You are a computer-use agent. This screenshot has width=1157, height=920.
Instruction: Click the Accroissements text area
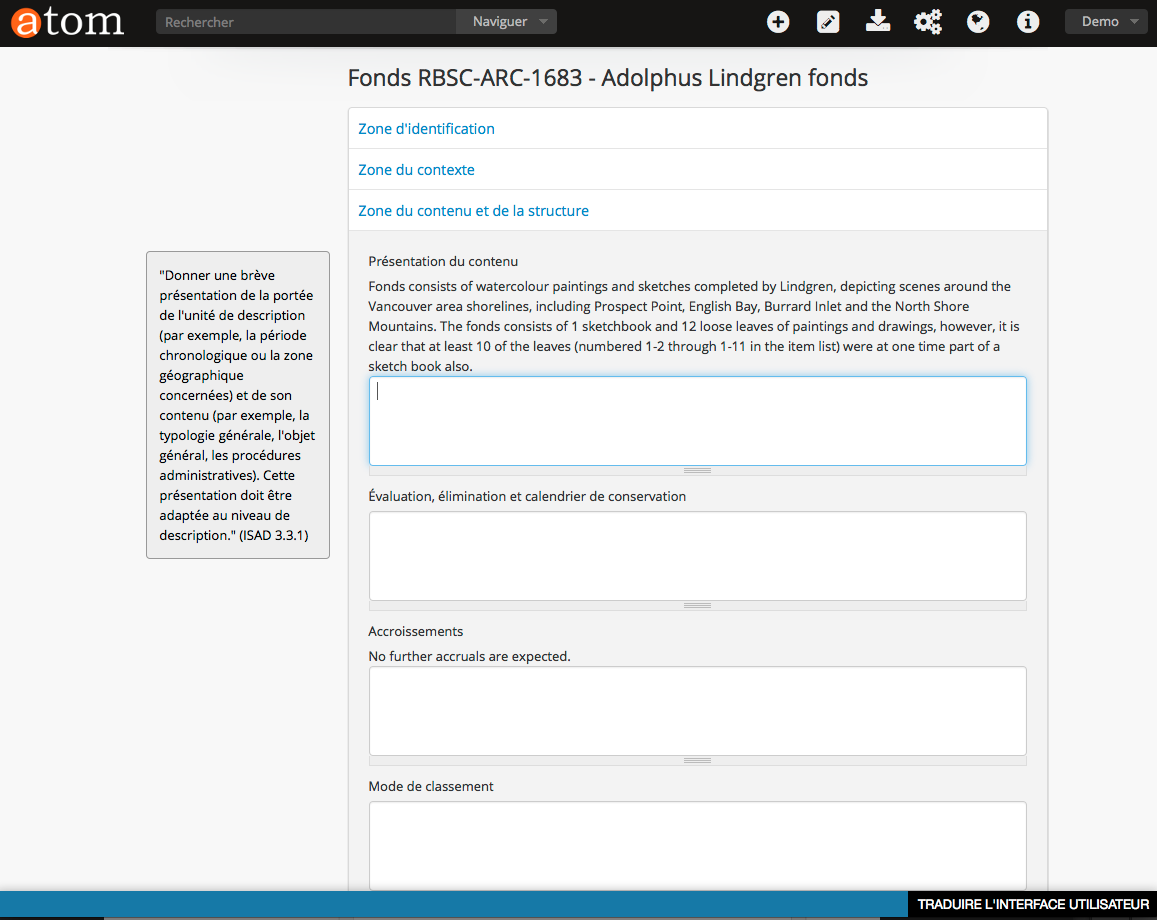(x=697, y=711)
